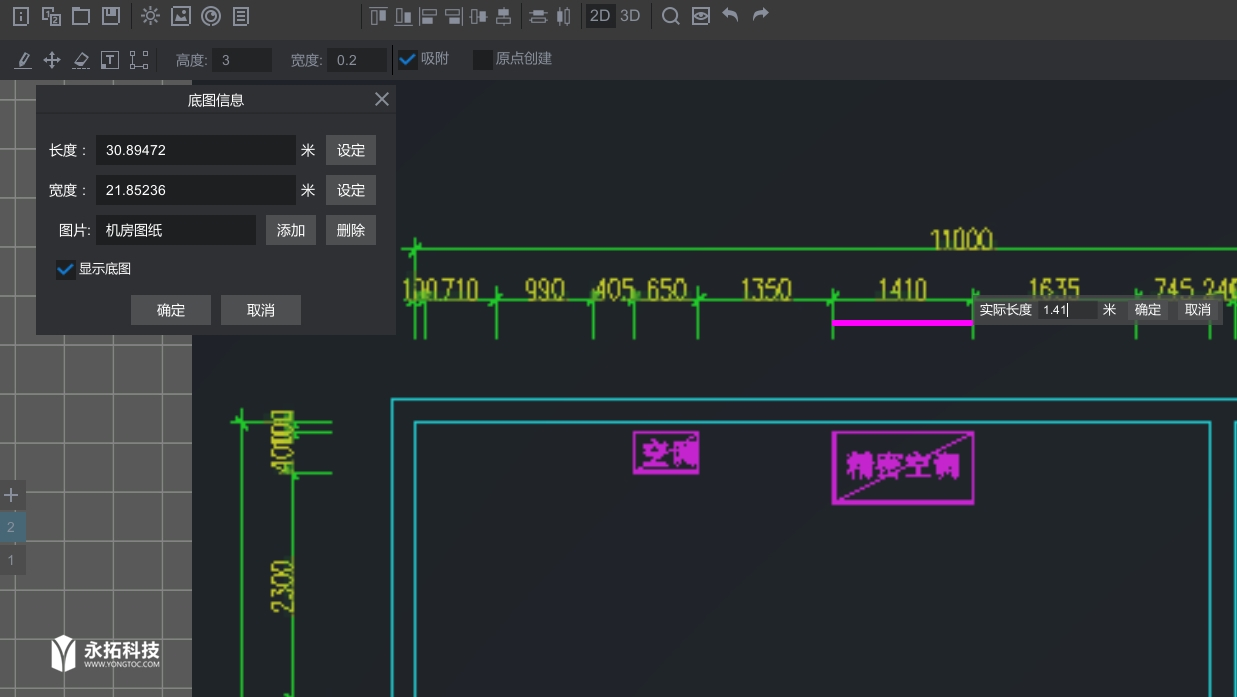This screenshot has height=697, width=1237.
Task: Enable the 原点创建 checkbox
Action: click(x=483, y=59)
